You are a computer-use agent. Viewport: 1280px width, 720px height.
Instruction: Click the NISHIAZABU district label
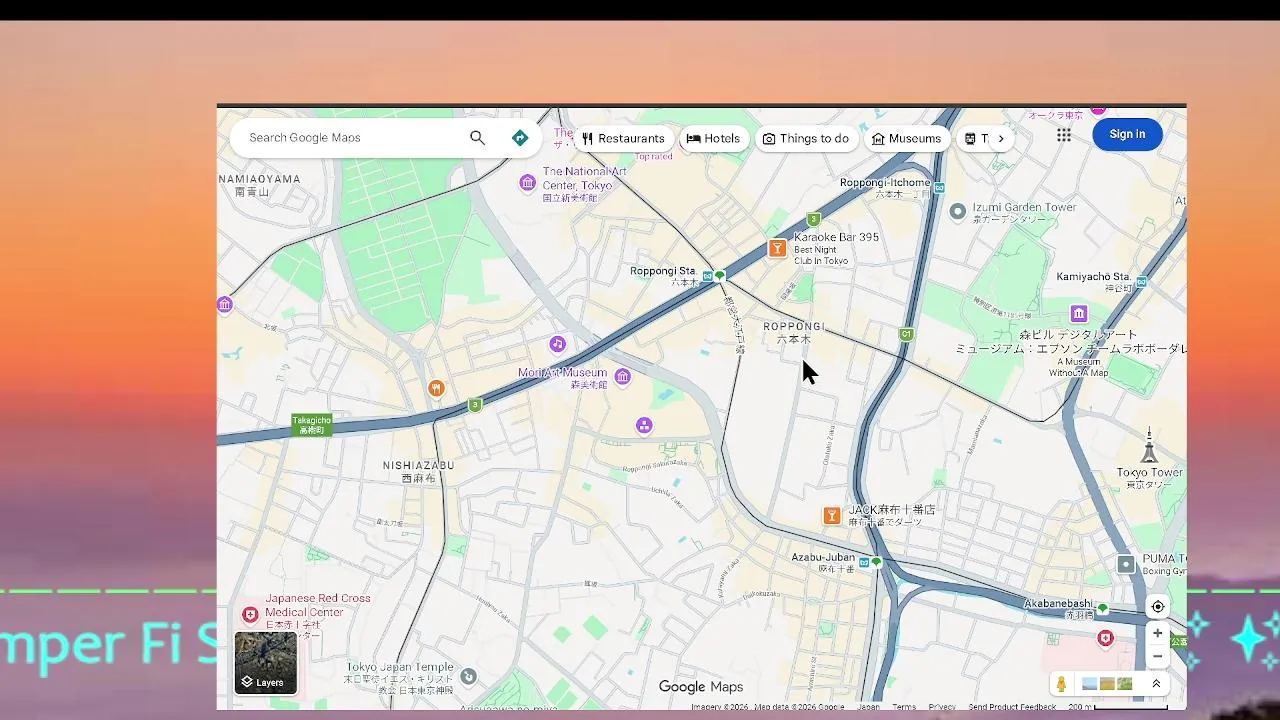418,465
